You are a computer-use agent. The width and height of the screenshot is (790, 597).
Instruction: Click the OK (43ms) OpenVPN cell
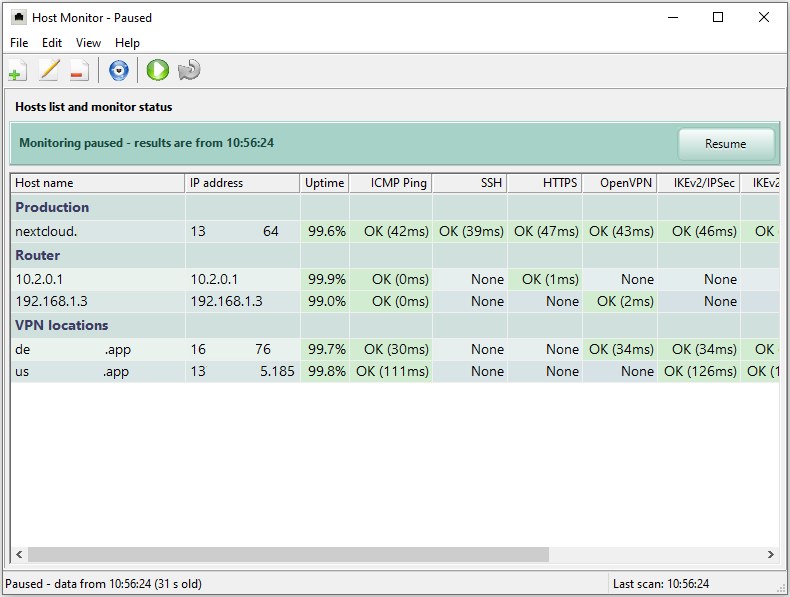(x=620, y=231)
